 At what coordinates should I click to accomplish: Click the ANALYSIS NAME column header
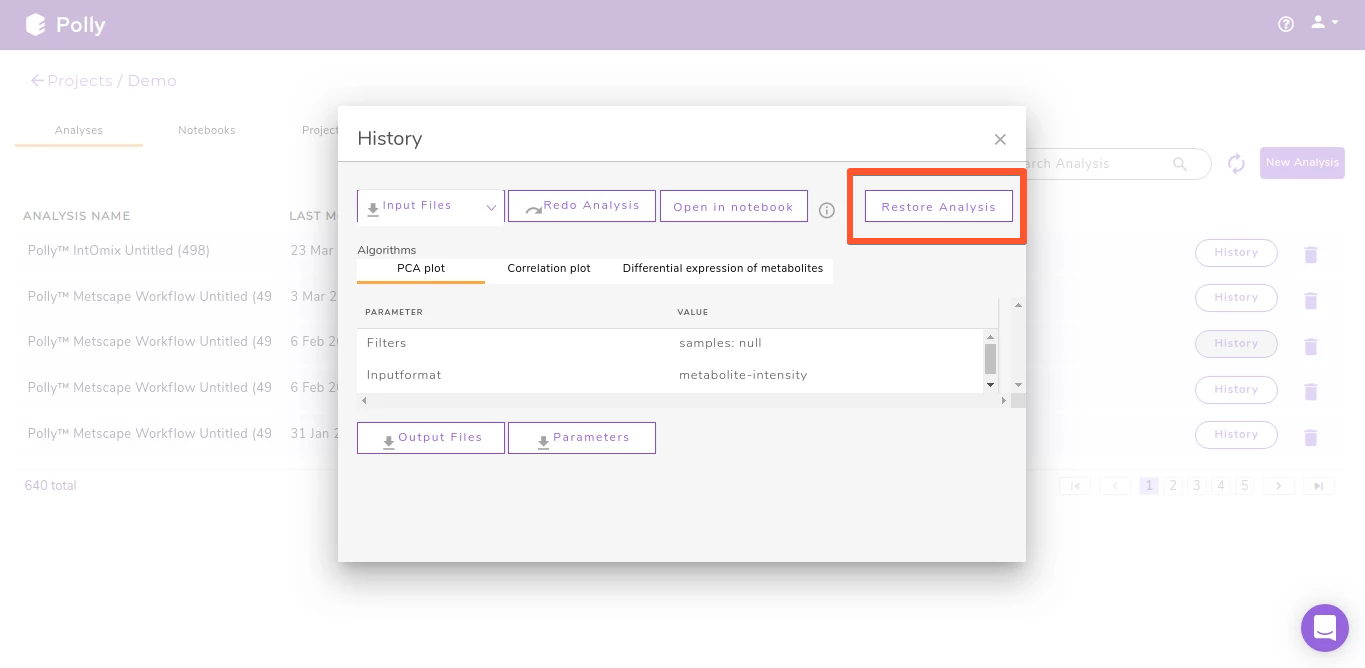[77, 216]
